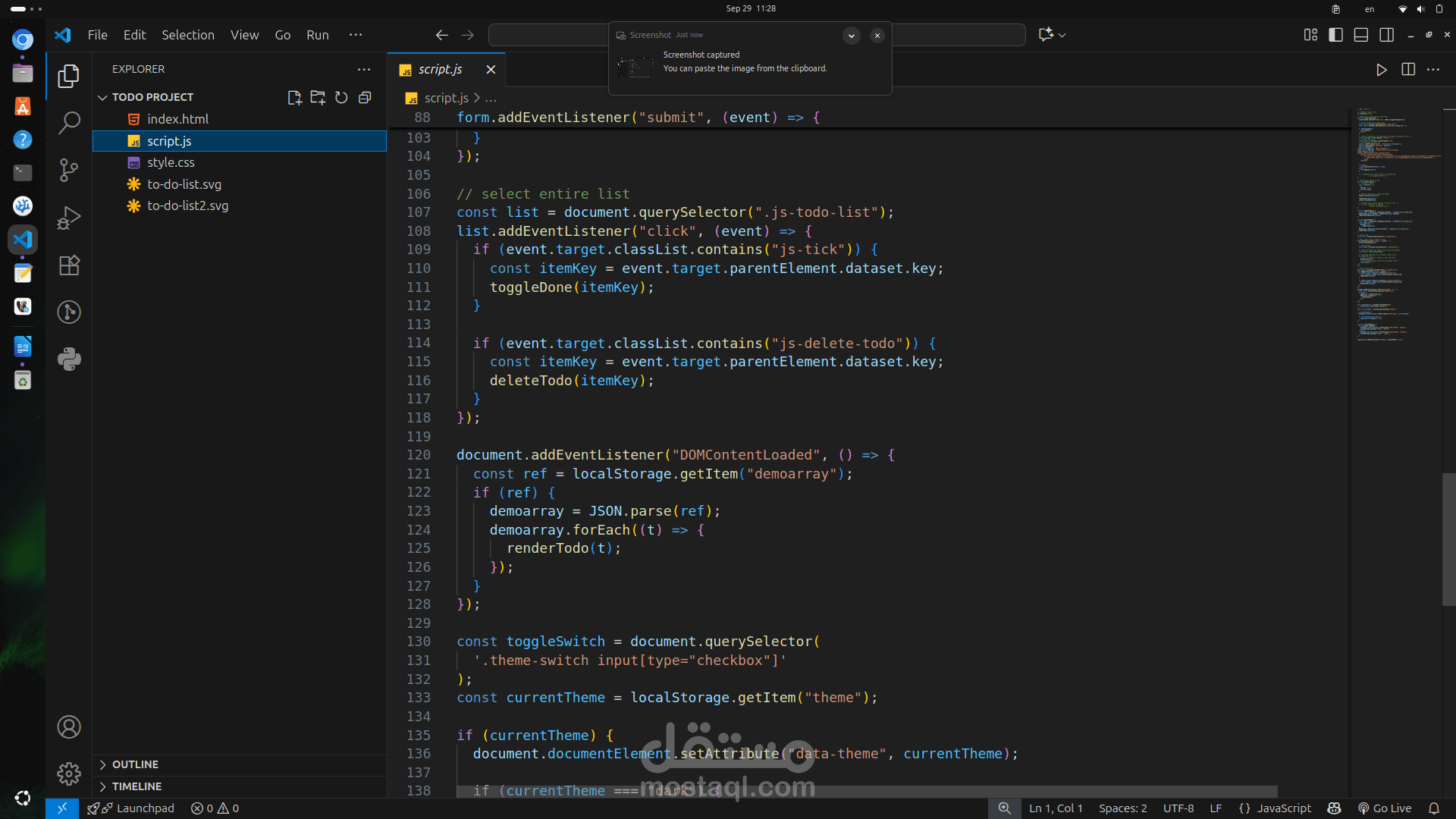The width and height of the screenshot is (1456, 819).
Task: Run the script with play icon
Action: point(1382,70)
